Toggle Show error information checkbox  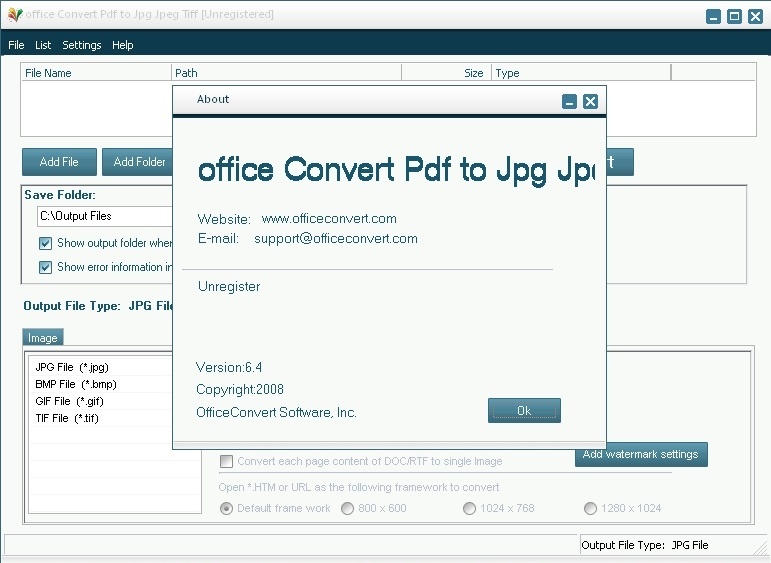45,267
